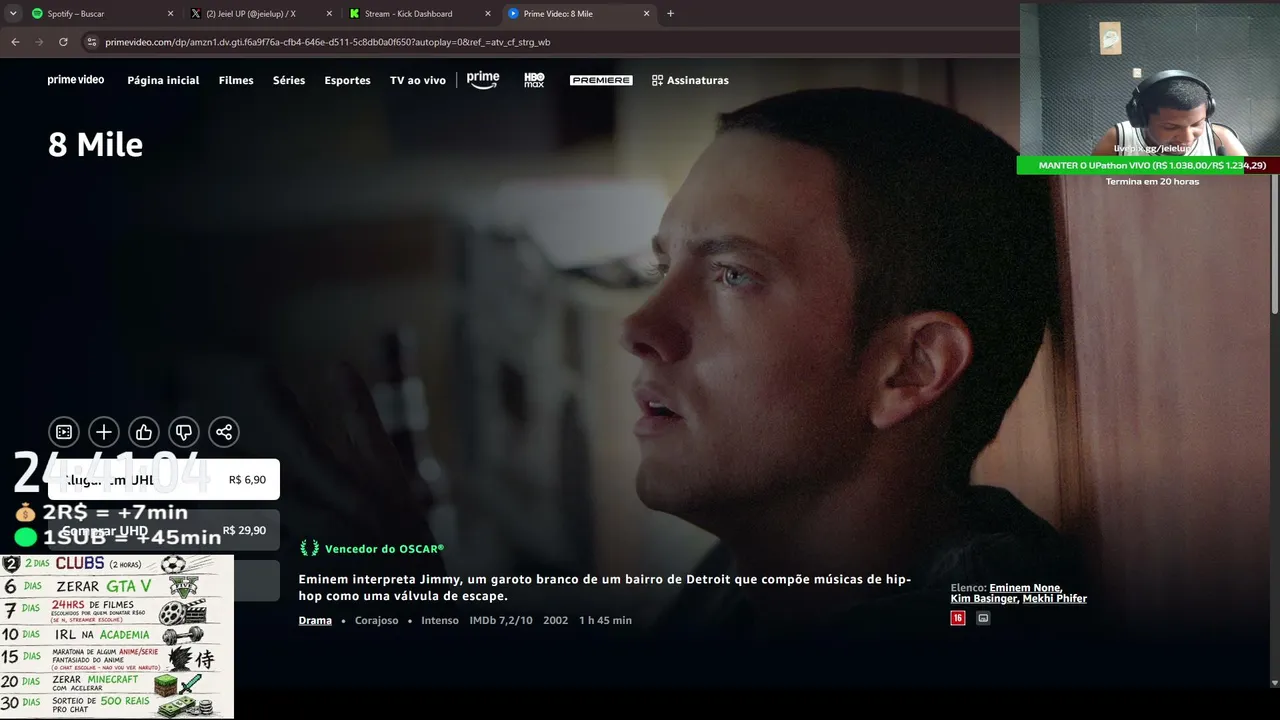Share 8 Mile using the share icon
This screenshot has width=1280, height=720.
click(x=224, y=432)
